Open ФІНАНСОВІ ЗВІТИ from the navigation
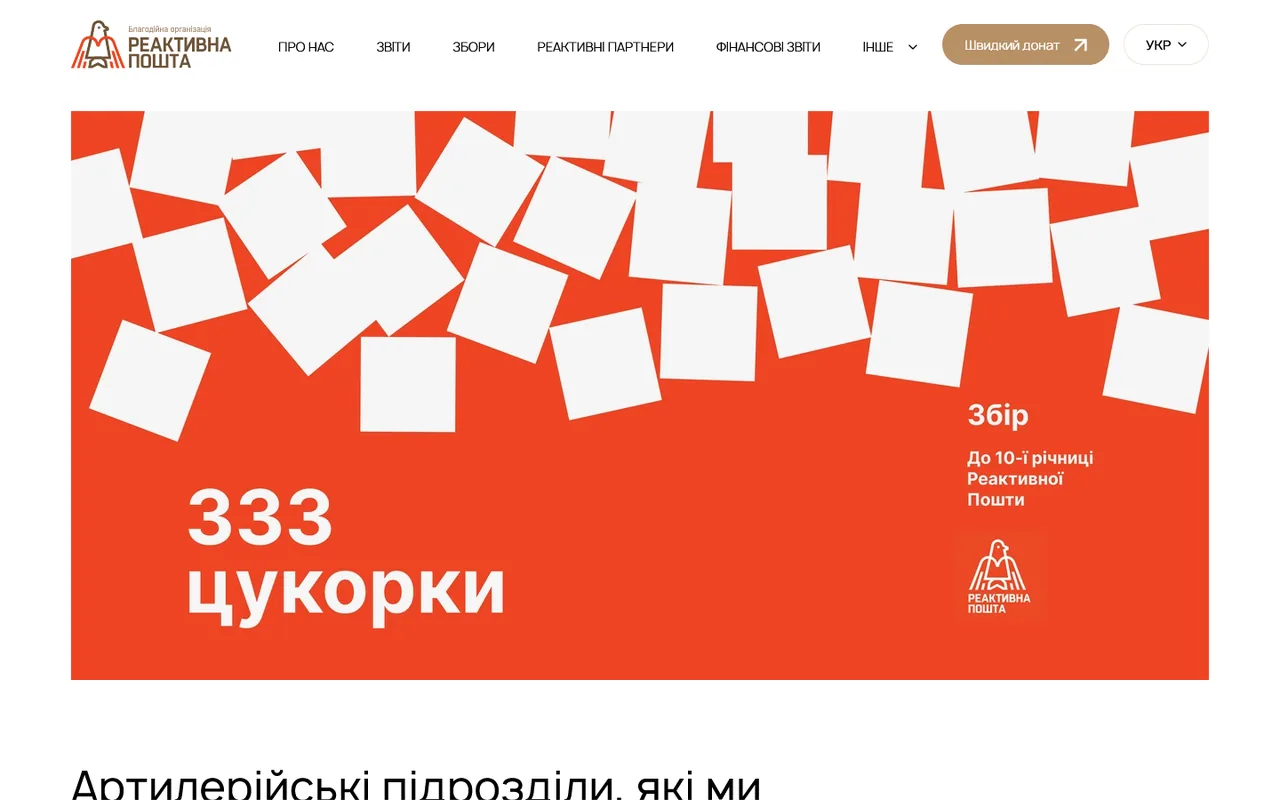 pyautogui.click(x=768, y=47)
